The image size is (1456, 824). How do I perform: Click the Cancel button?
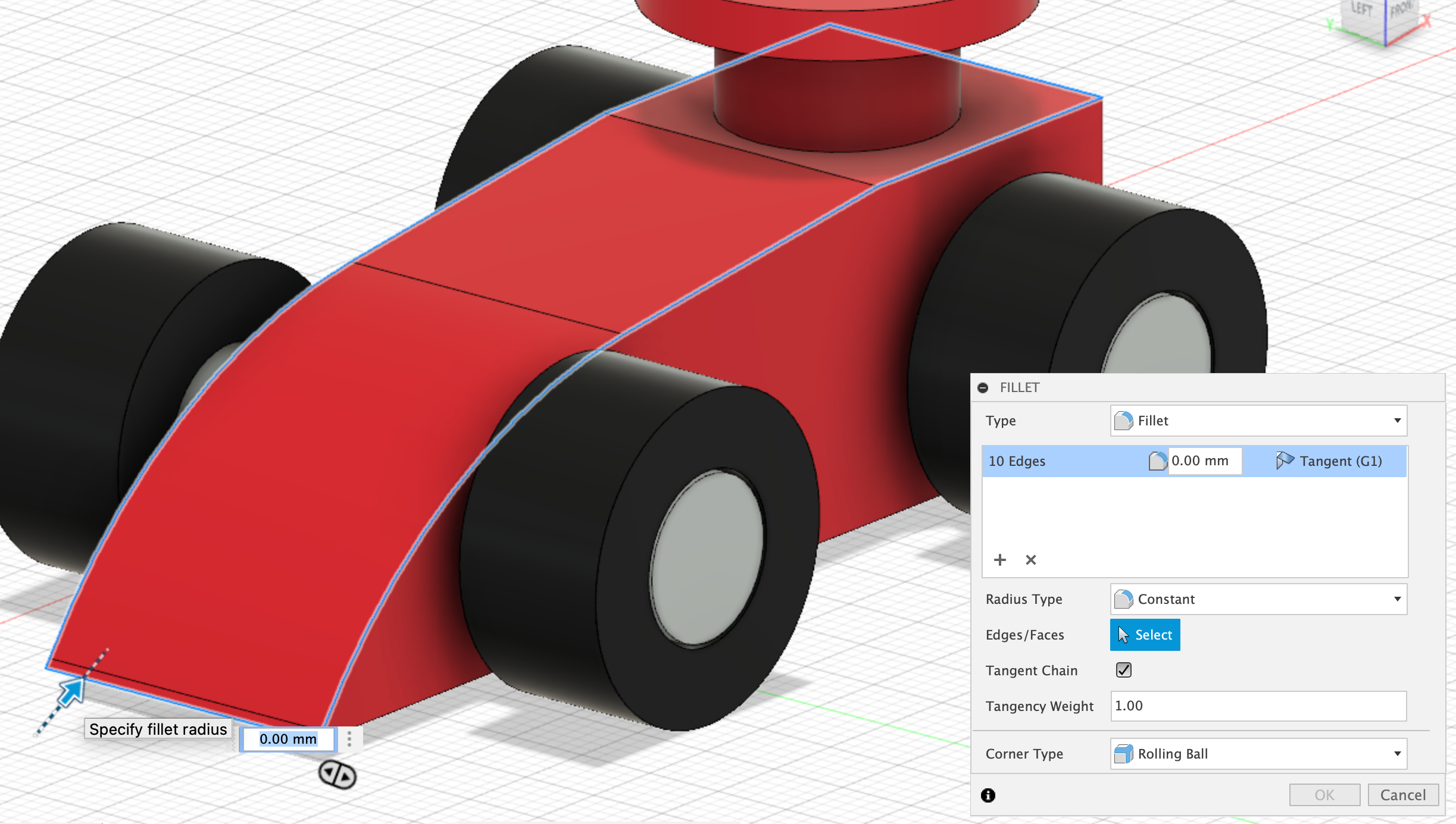click(1403, 795)
